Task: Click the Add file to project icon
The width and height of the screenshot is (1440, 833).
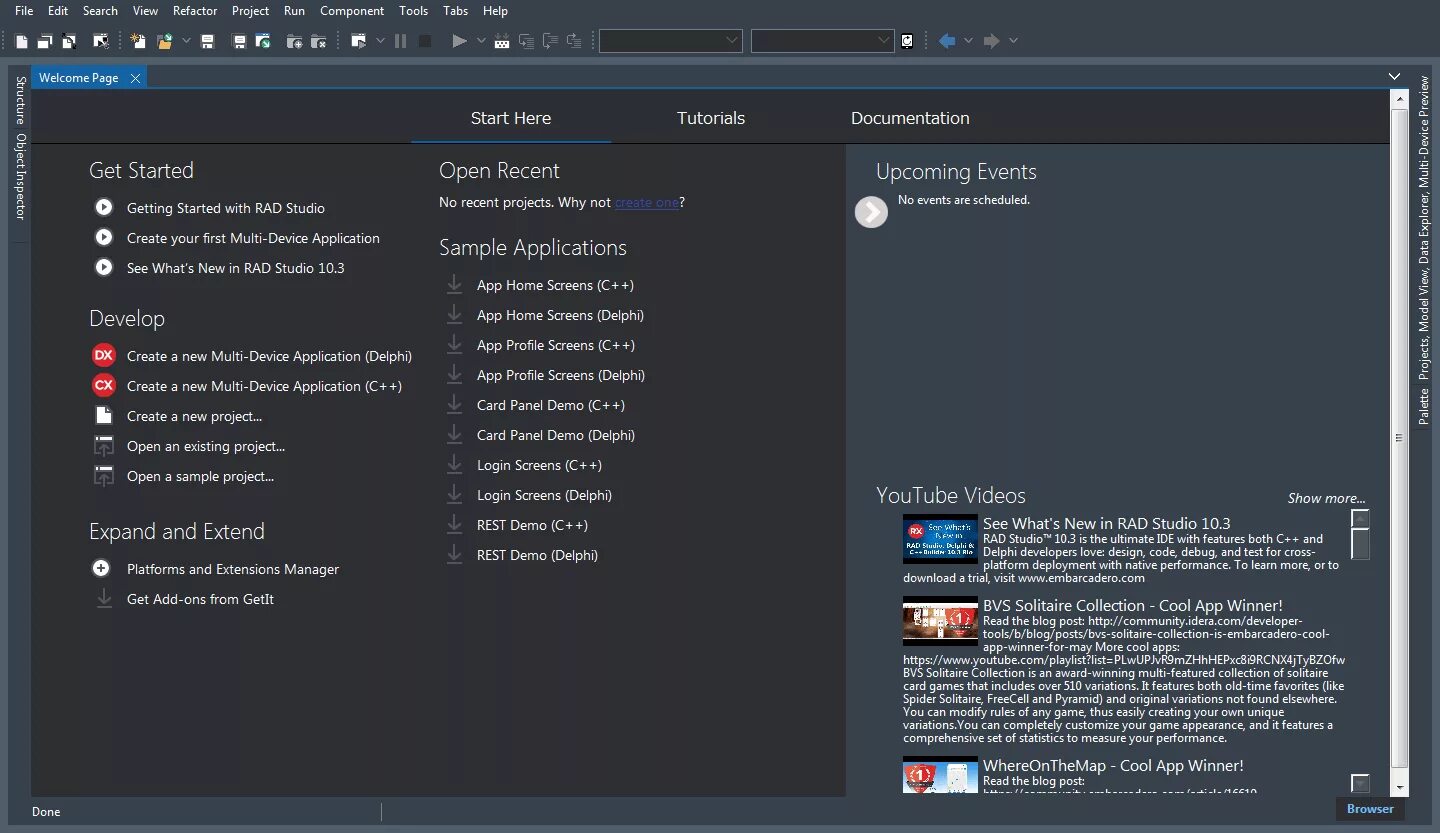Action: [x=294, y=41]
